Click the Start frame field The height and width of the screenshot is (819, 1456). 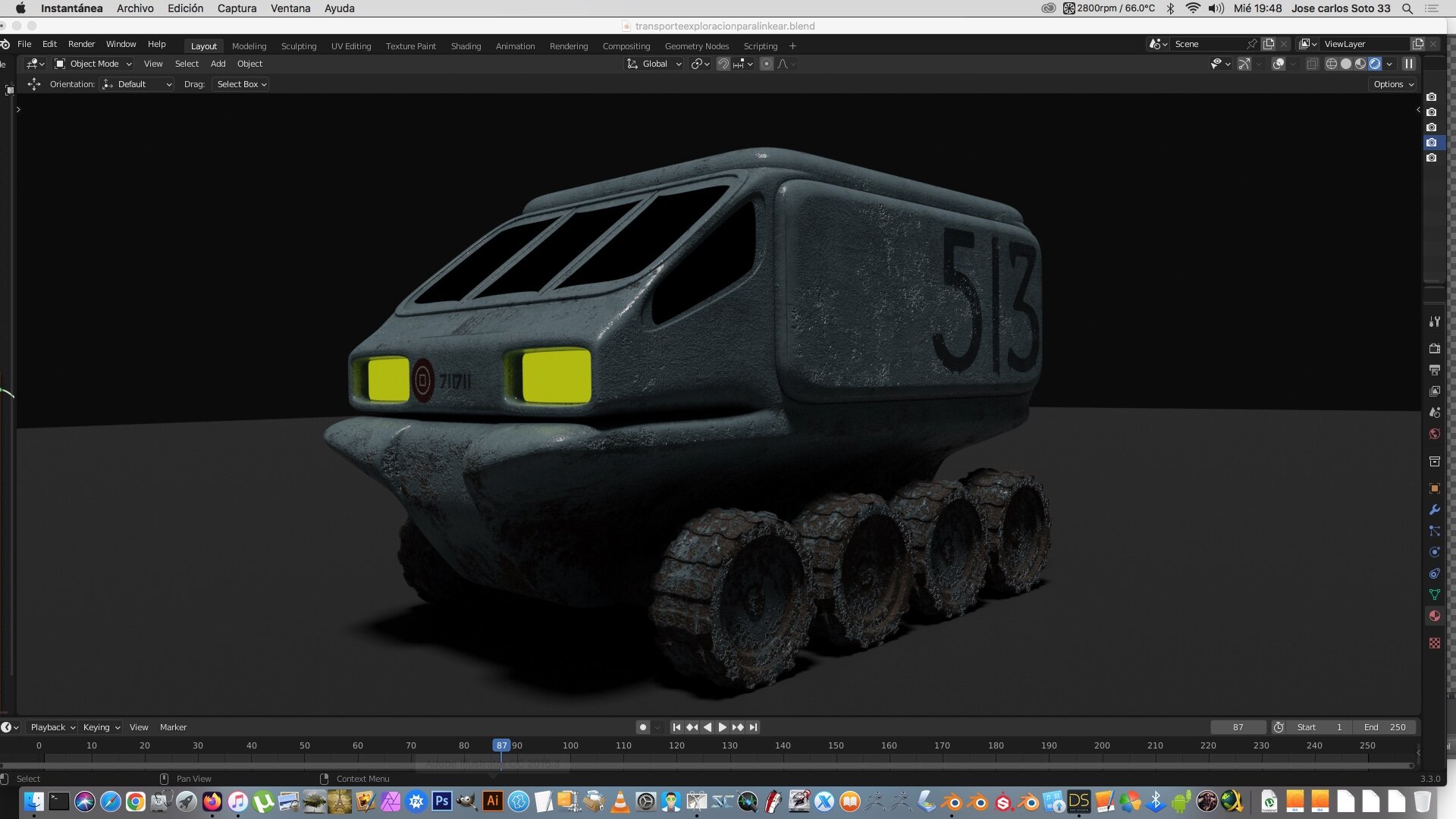point(1319,727)
